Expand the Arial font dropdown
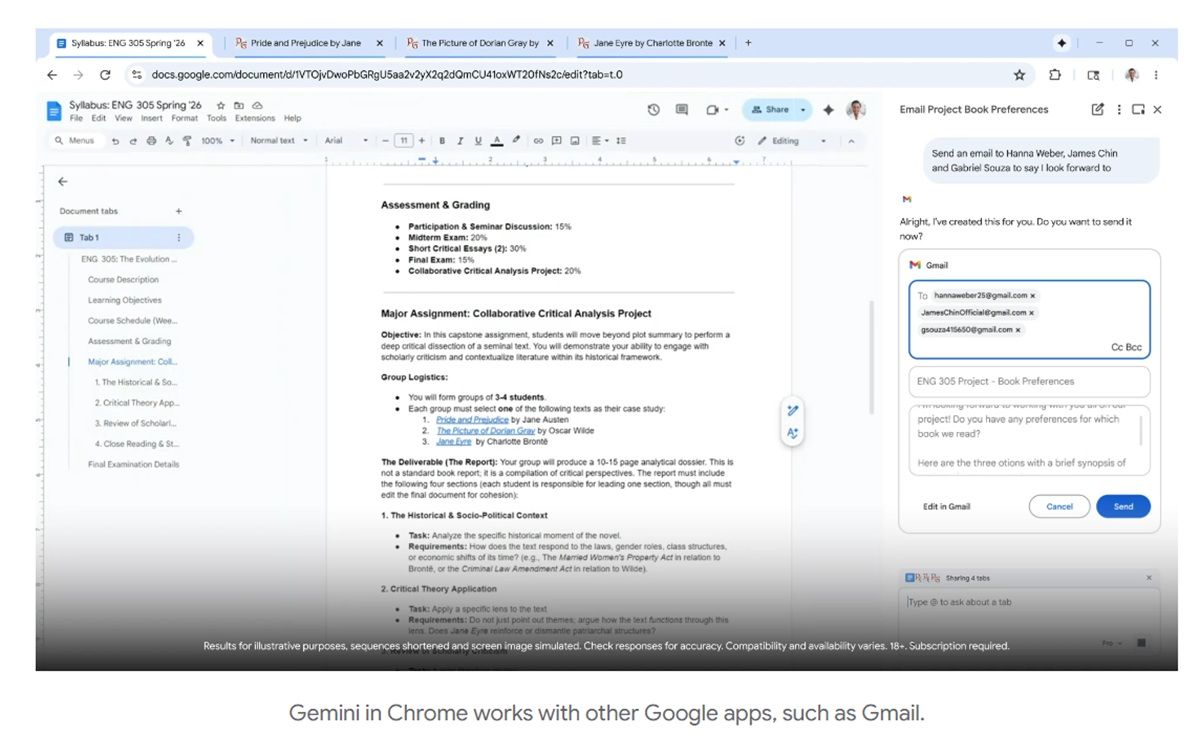 (346, 141)
